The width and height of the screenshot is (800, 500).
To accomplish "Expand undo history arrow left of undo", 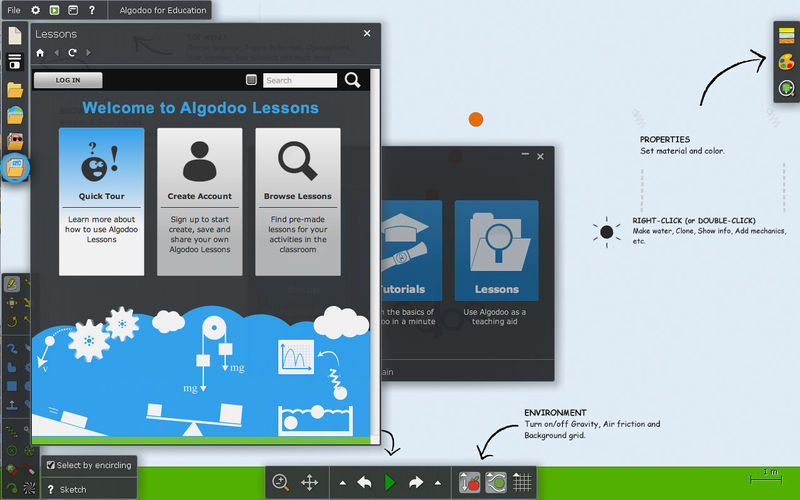I will pyautogui.click(x=342, y=483).
